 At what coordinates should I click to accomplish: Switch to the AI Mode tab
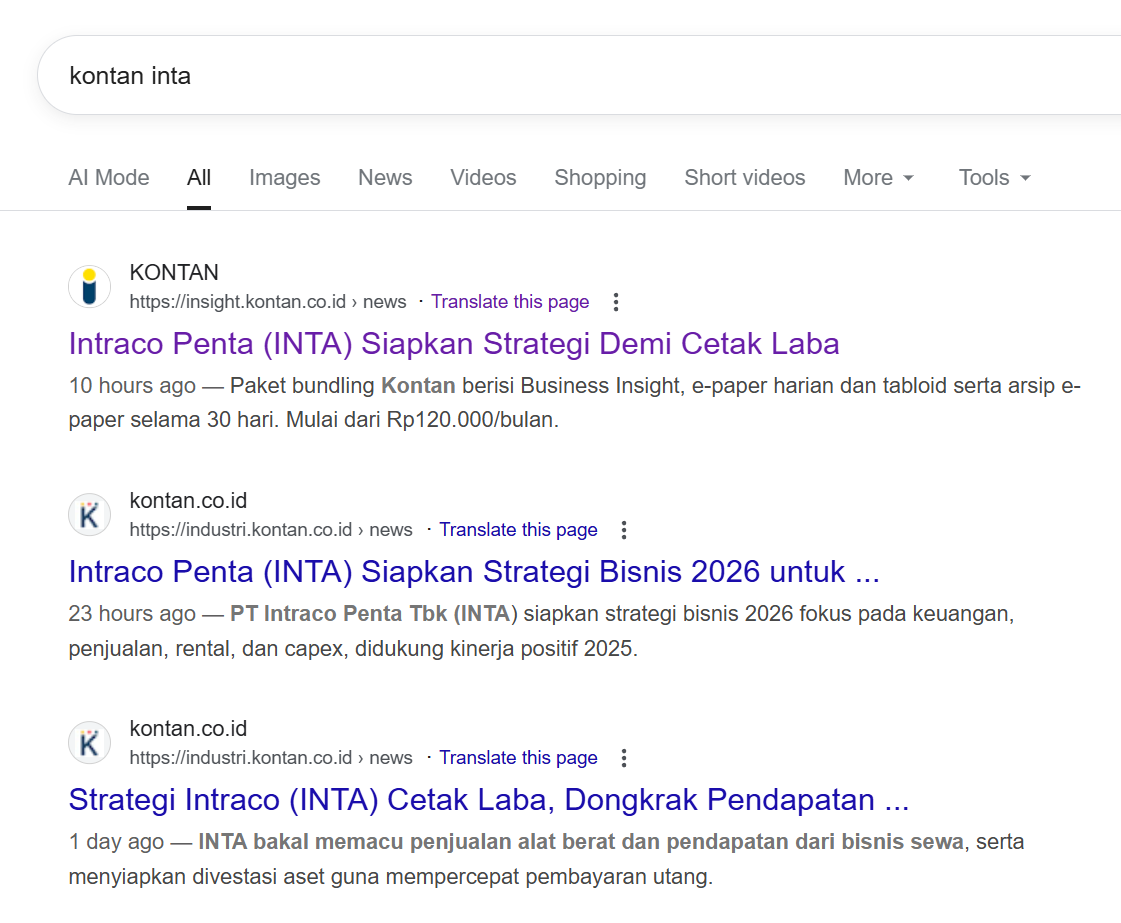click(x=109, y=177)
